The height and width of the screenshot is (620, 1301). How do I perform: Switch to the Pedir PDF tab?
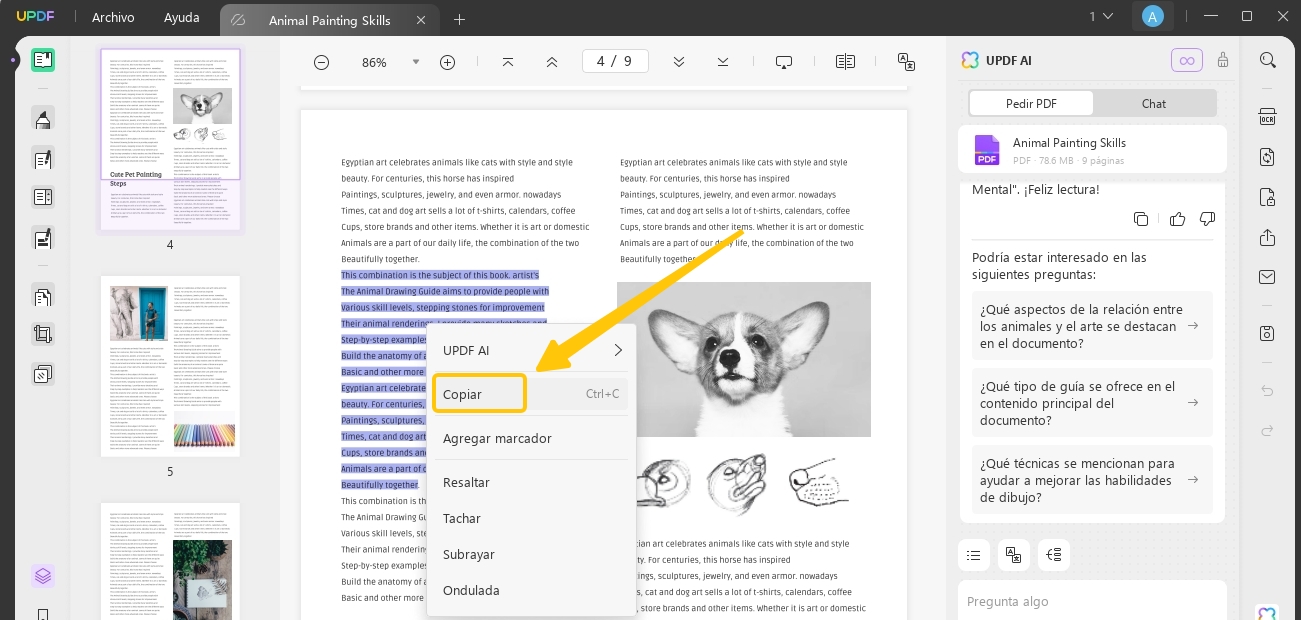click(x=1031, y=103)
